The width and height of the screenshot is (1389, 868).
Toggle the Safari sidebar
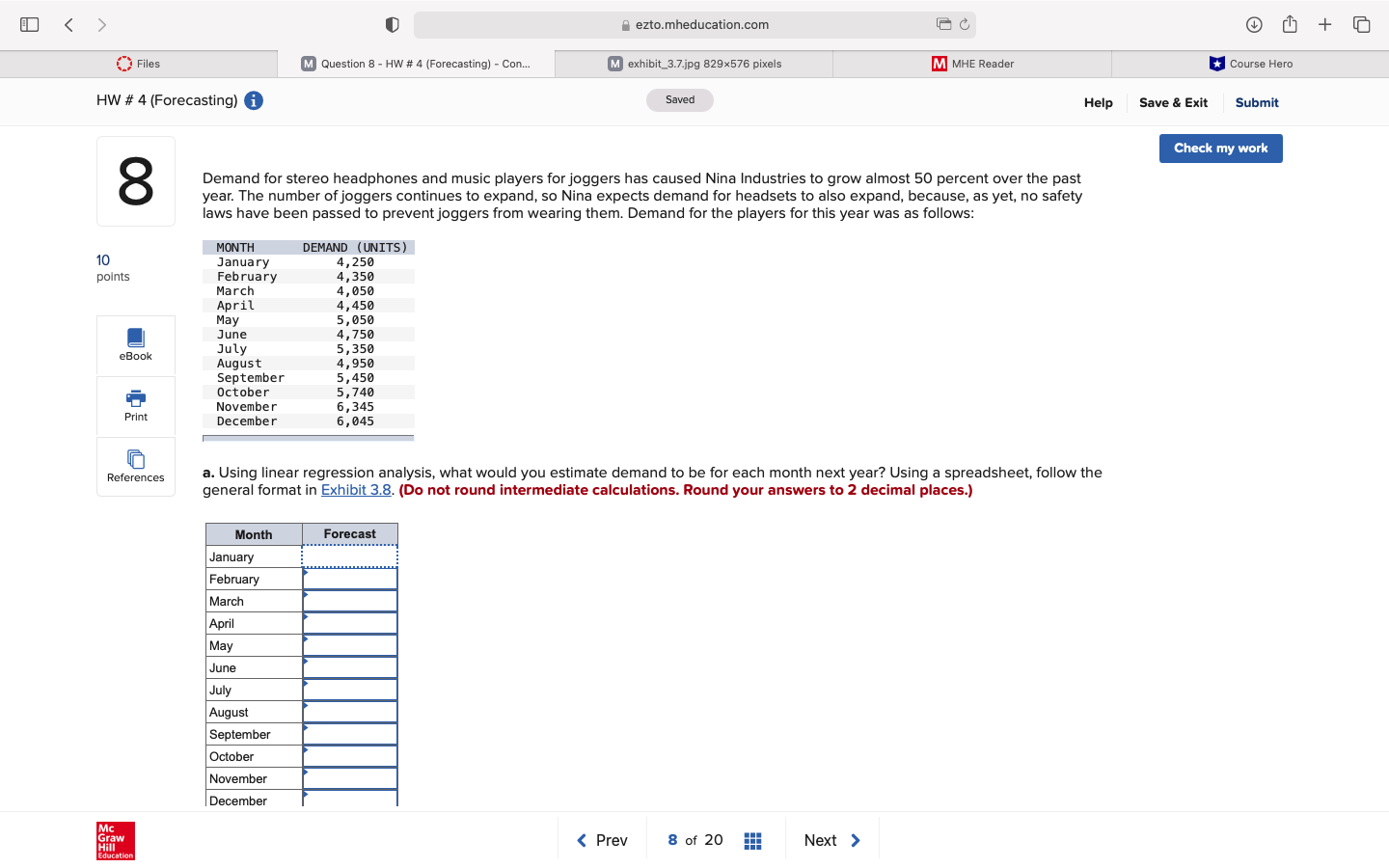tap(29, 24)
